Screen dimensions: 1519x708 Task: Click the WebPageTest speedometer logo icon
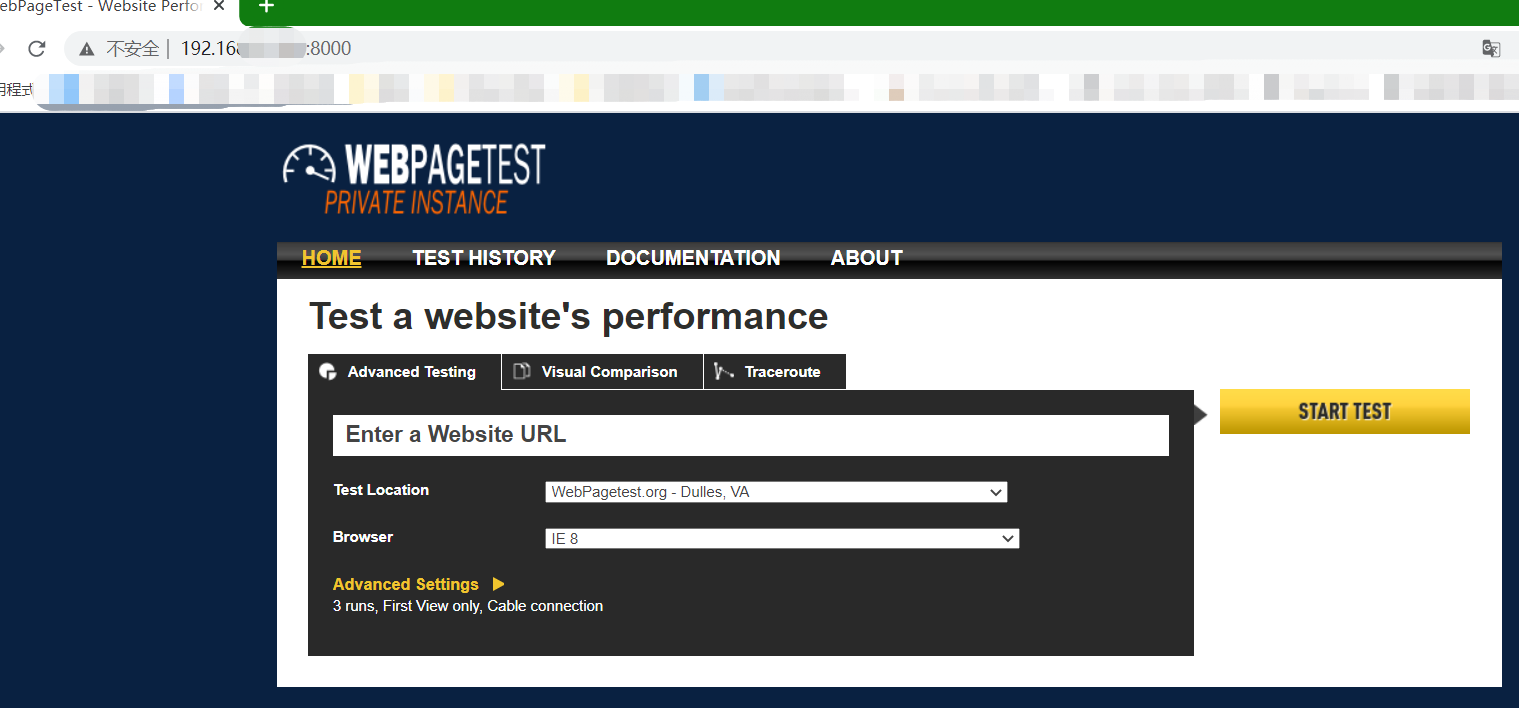click(309, 165)
